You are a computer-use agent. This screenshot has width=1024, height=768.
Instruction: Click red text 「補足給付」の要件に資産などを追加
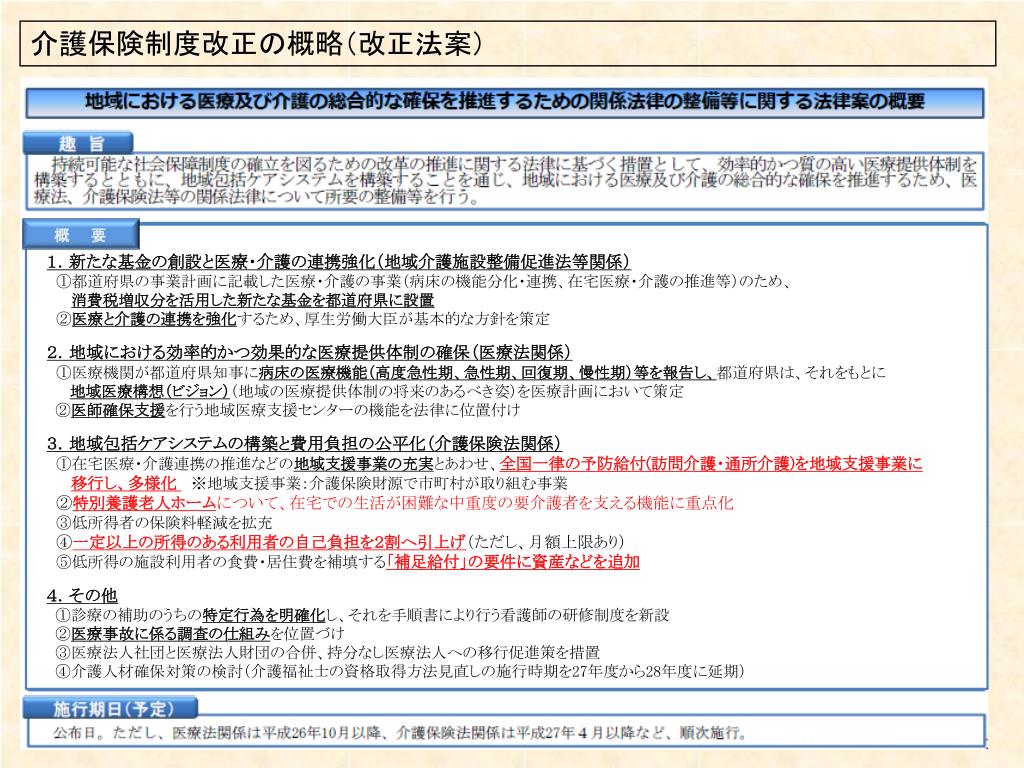pyautogui.click(x=513, y=561)
